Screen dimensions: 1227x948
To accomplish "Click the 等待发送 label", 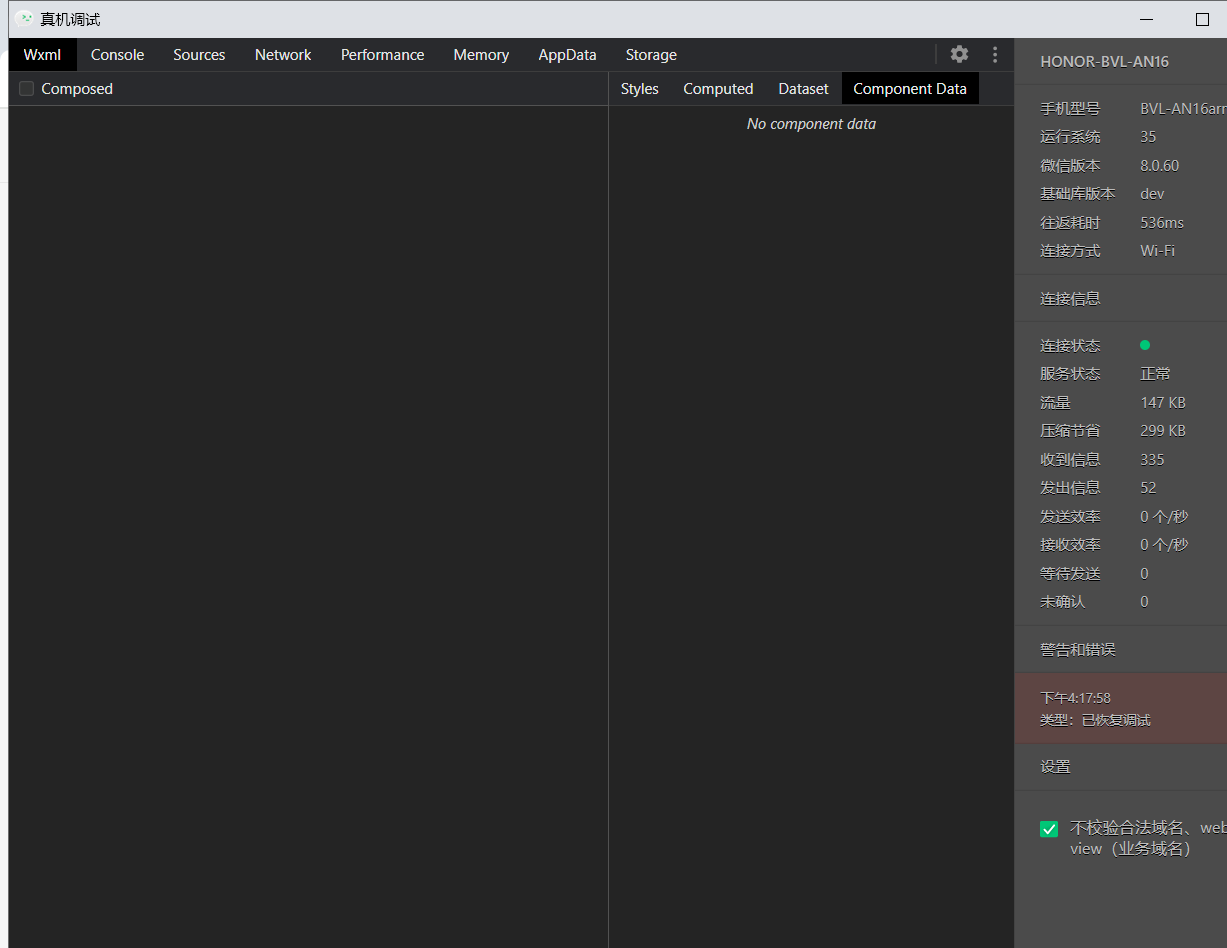I will (1070, 574).
